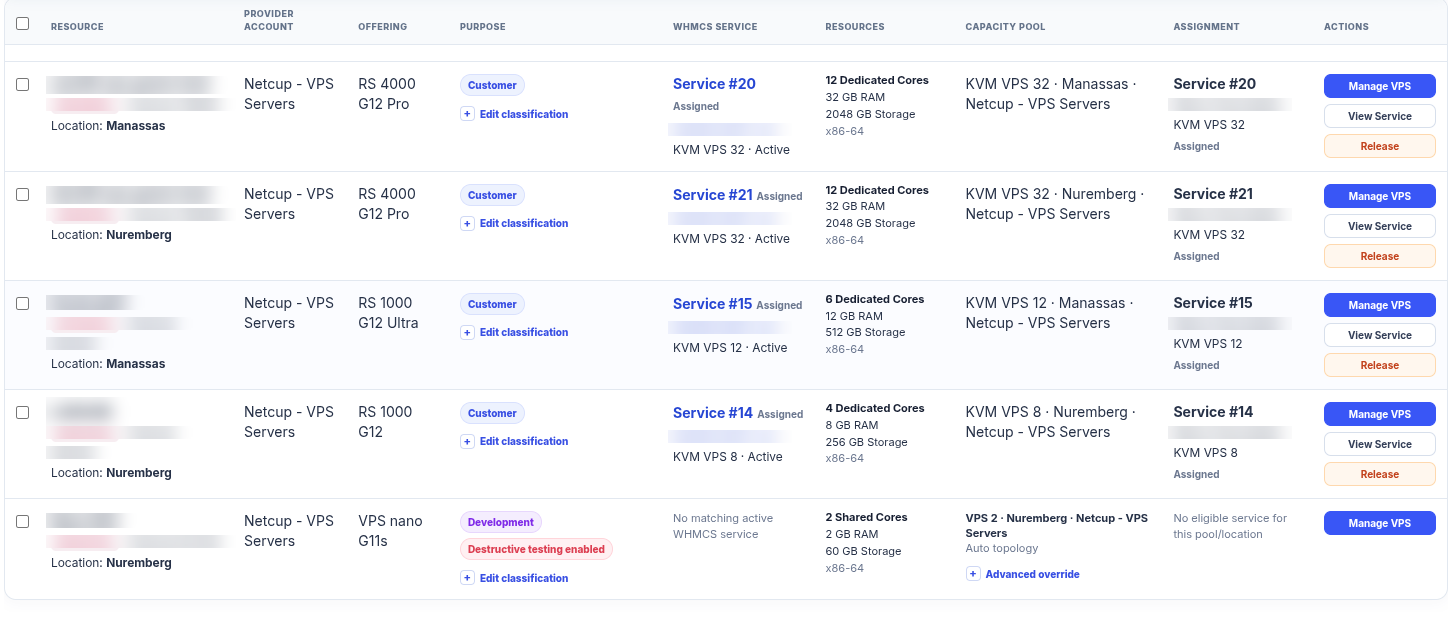Image resolution: width=1448 pixels, height=618 pixels.
Task: Check the row checkbox for Service #15
Action: (x=23, y=304)
